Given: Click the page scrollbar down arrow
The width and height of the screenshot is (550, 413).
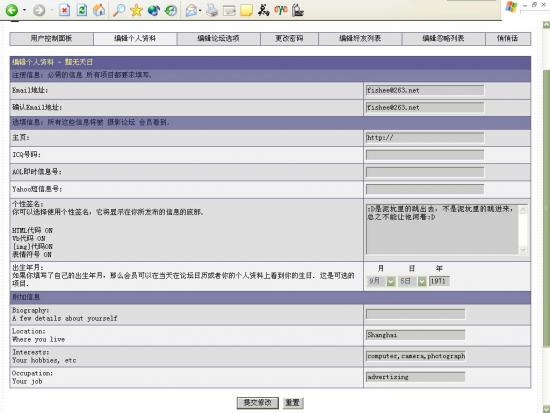Looking at the screenshot, I should pyautogui.click(x=546, y=409).
